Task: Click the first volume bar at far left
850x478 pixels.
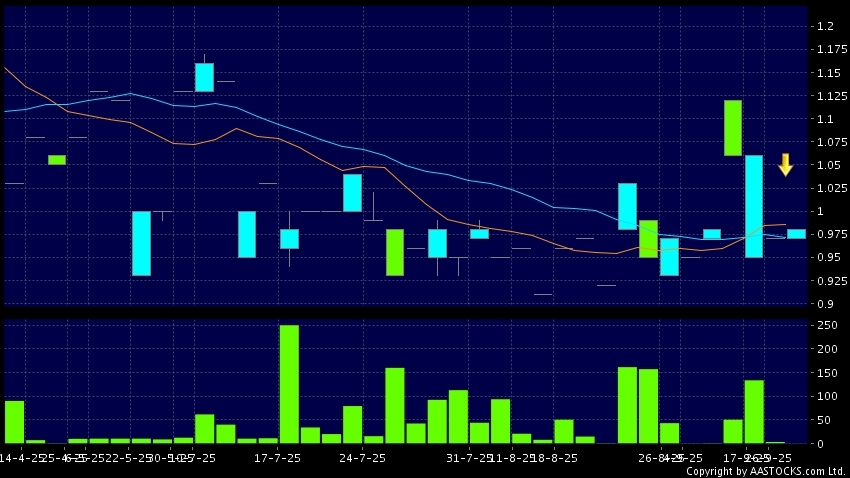Action: 14,421
